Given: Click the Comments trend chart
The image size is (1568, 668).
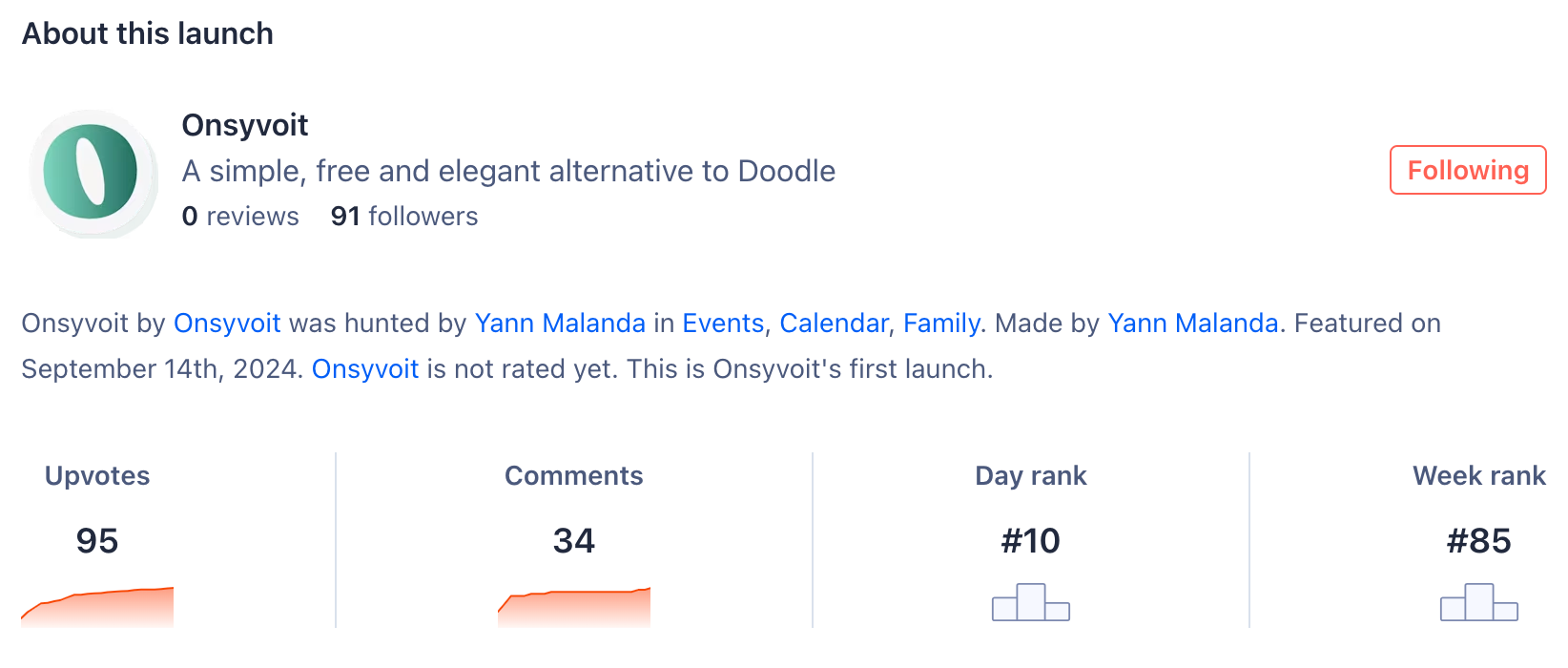Looking at the screenshot, I should (572, 611).
